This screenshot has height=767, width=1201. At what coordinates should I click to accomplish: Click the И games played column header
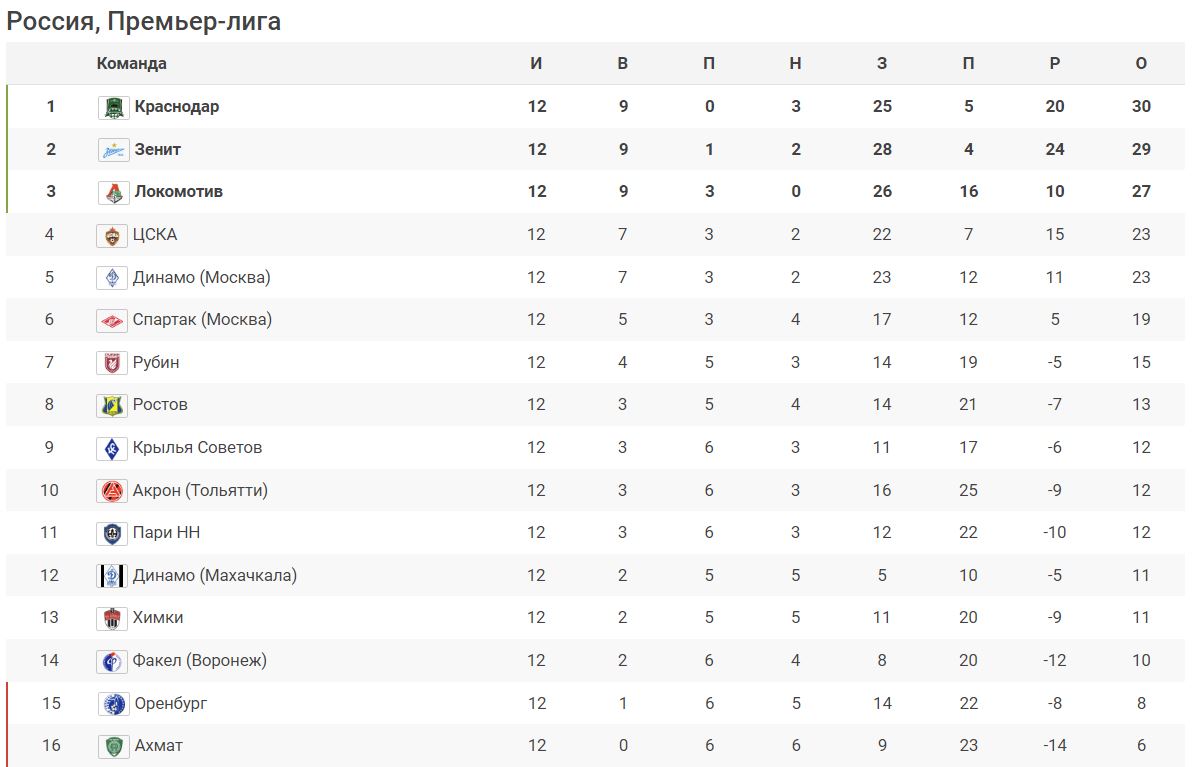(x=536, y=64)
